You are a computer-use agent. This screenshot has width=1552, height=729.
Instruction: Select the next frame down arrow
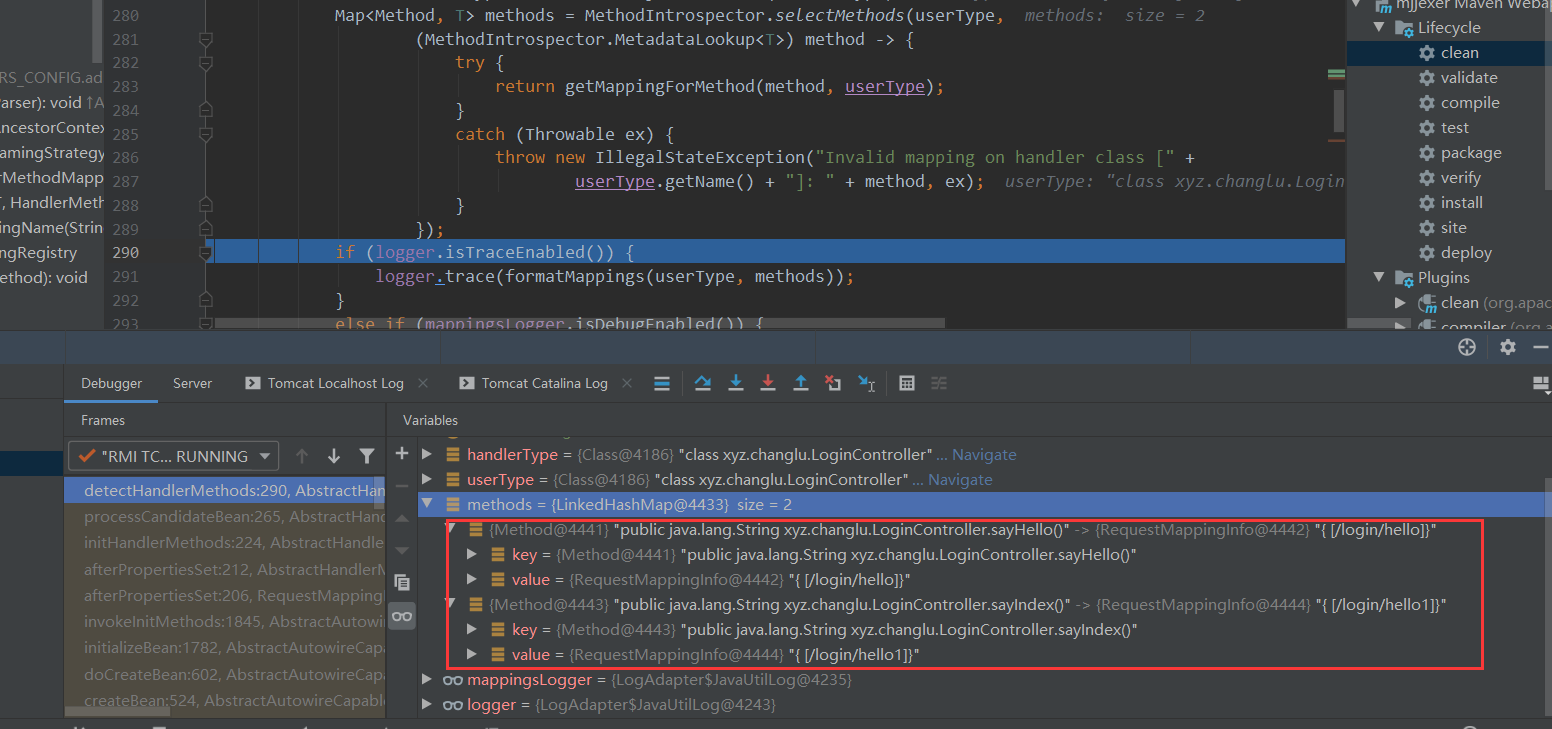click(334, 456)
